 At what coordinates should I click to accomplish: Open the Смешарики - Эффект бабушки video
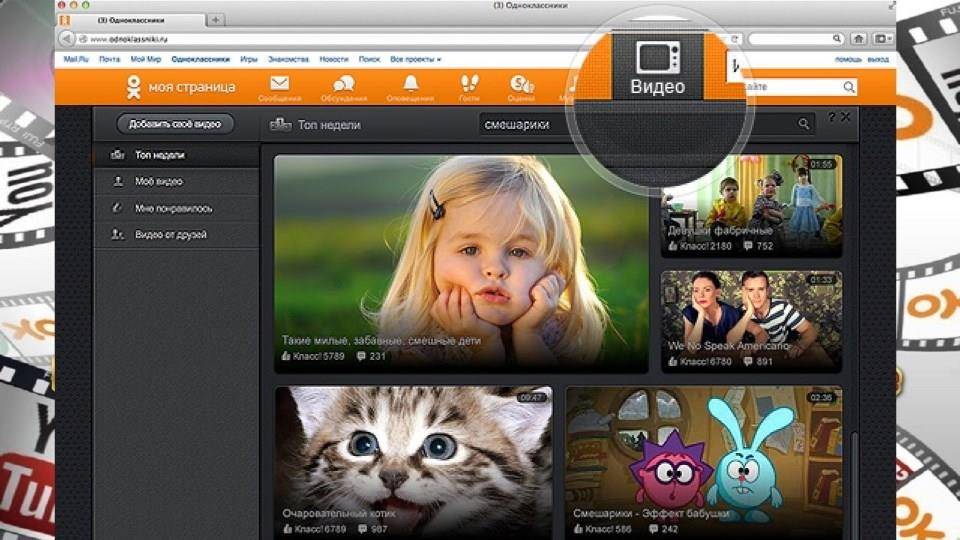point(704,460)
